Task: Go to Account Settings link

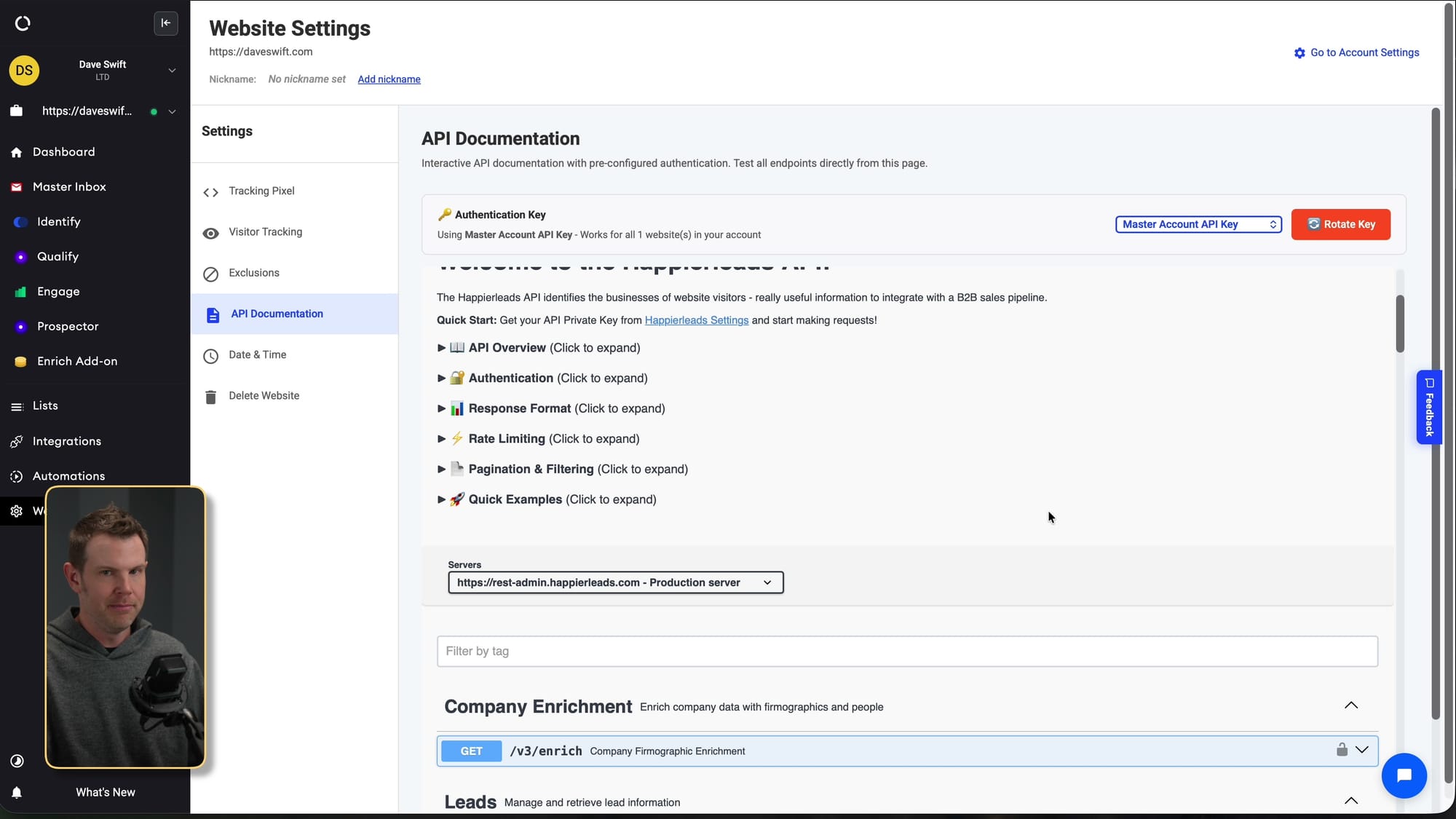Action: pyautogui.click(x=1357, y=52)
